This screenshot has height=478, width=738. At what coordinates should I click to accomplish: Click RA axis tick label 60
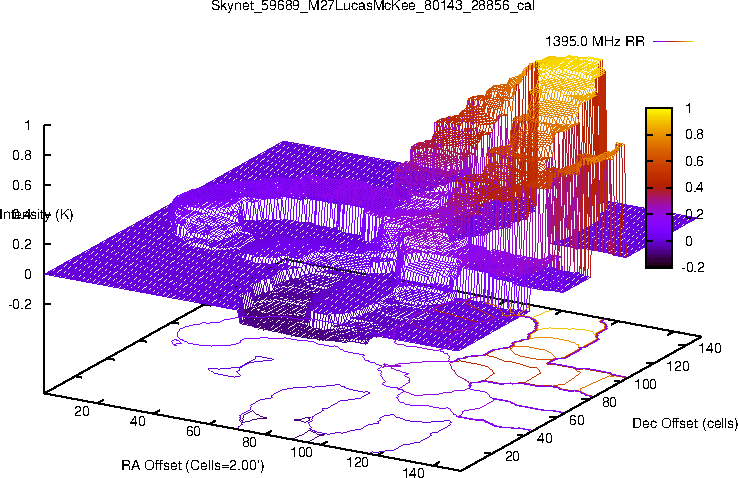[x=193, y=431]
